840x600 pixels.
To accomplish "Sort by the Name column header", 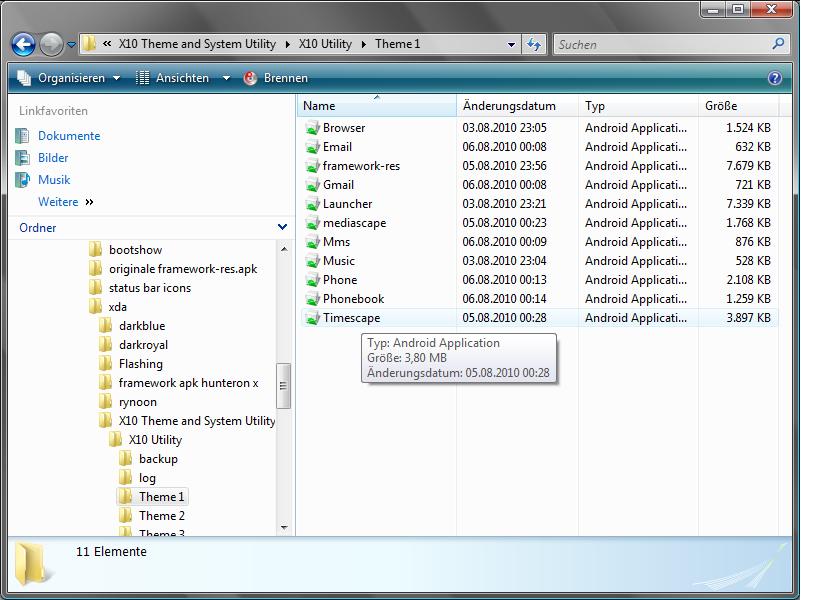I will click(x=377, y=106).
